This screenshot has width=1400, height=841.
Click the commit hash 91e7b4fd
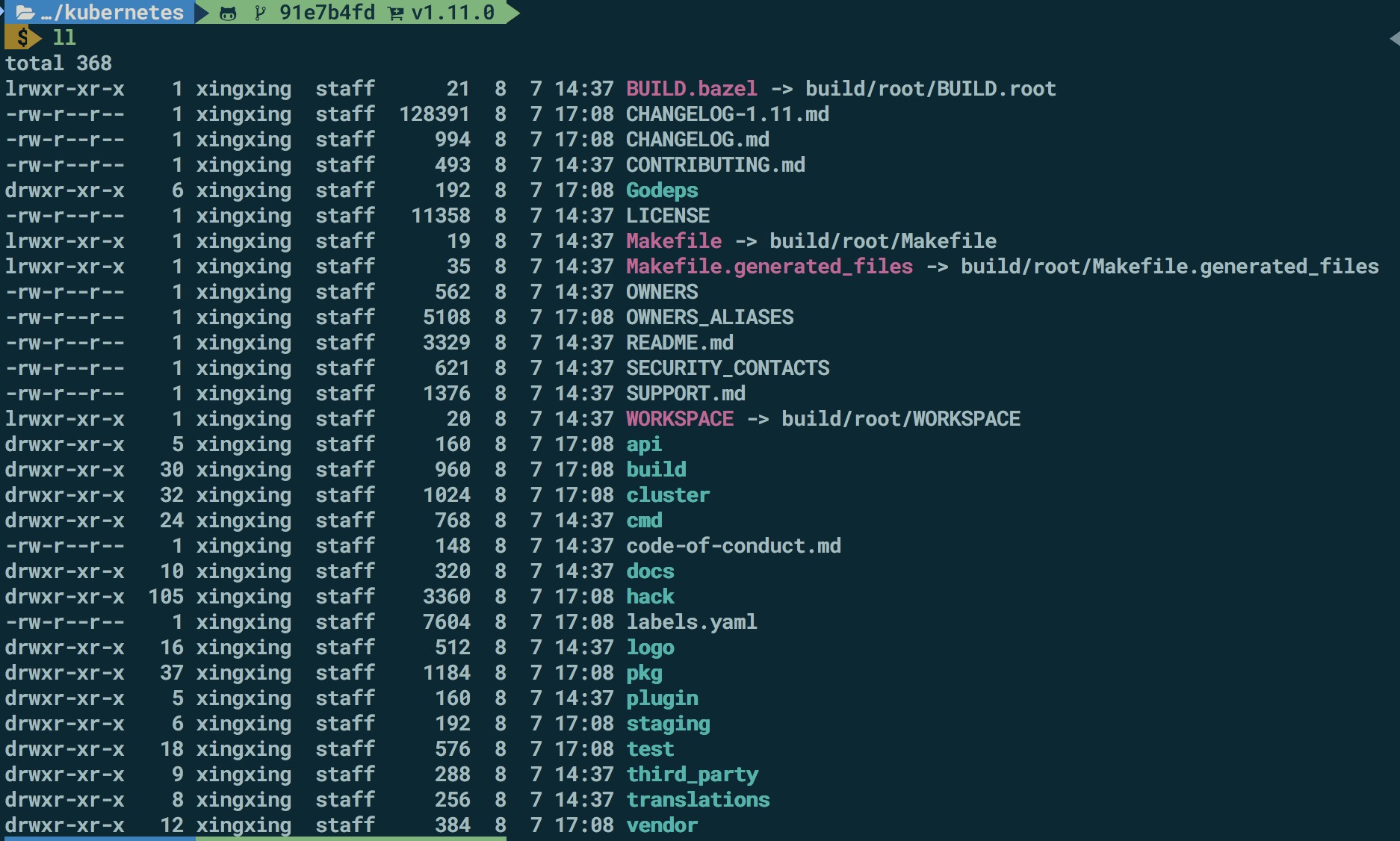coord(327,13)
